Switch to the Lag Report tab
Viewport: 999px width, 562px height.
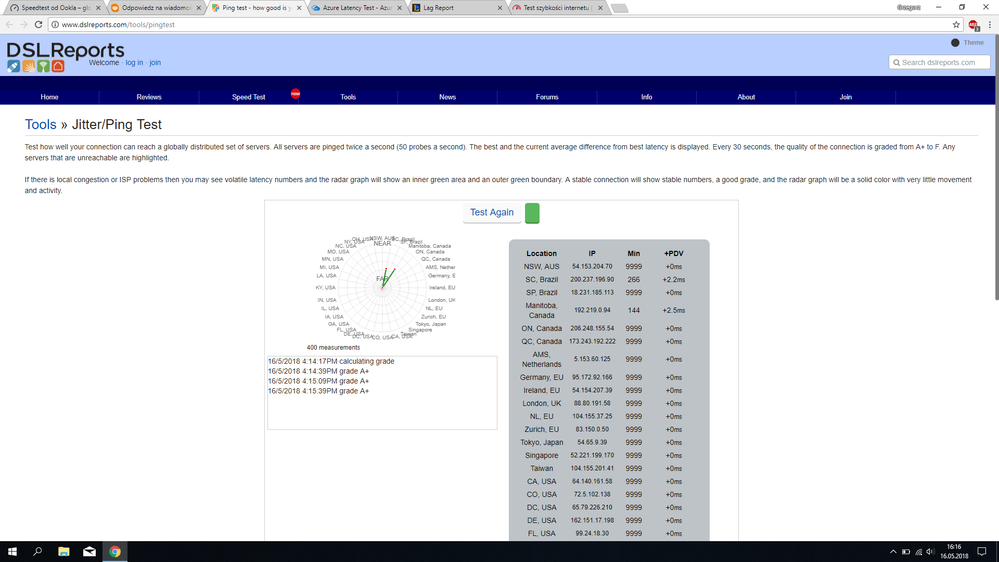455,8
